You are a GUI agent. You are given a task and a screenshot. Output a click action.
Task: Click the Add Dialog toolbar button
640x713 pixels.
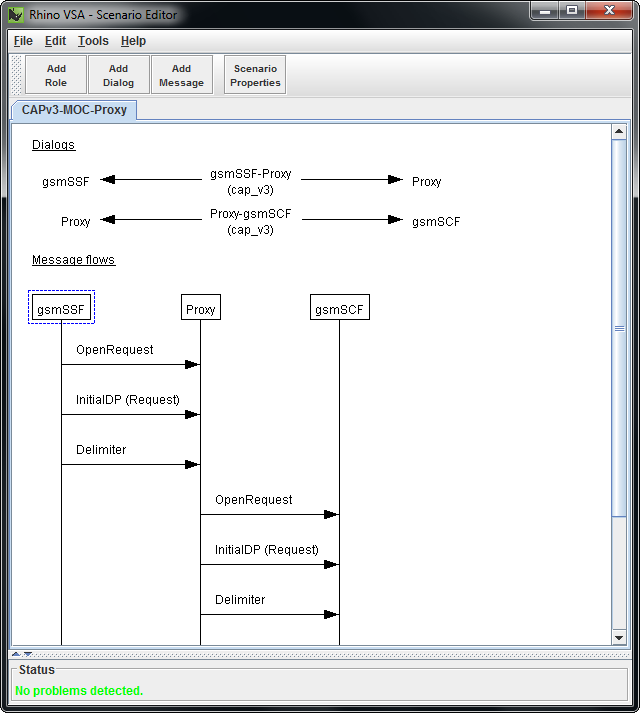click(x=118, y=76)
